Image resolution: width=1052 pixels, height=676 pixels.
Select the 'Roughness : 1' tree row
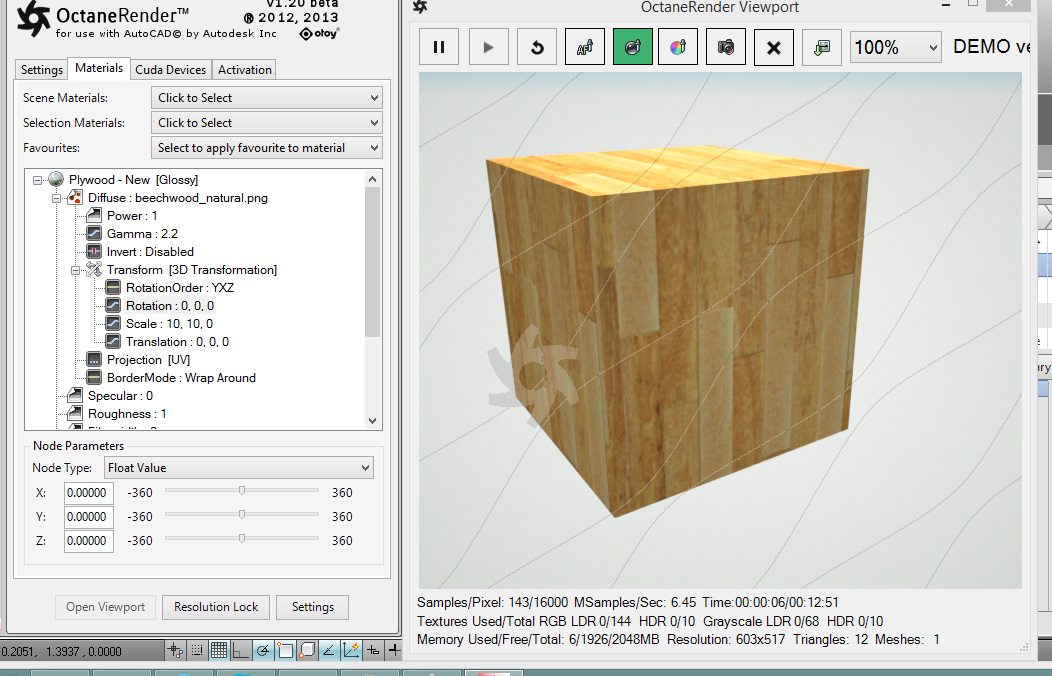click(x=127, y=414)
